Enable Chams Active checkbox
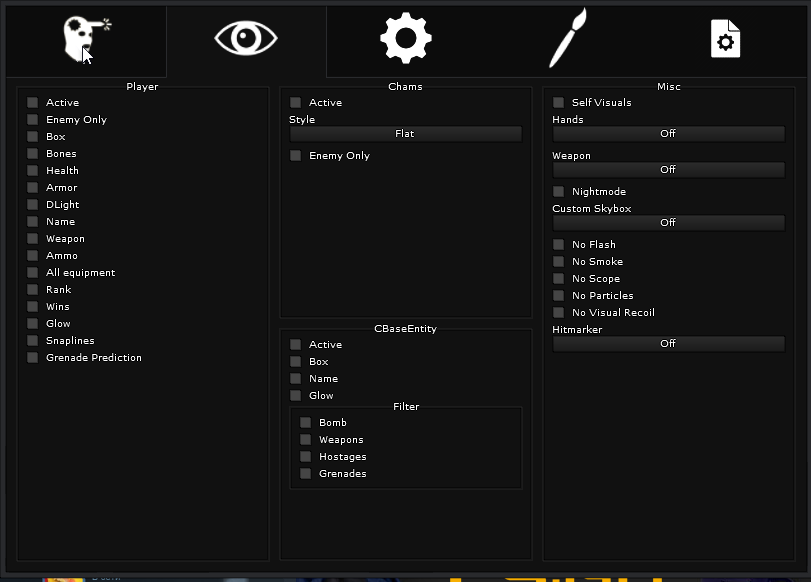The width and height of the screenshot is (811, 582). [296, 102]
